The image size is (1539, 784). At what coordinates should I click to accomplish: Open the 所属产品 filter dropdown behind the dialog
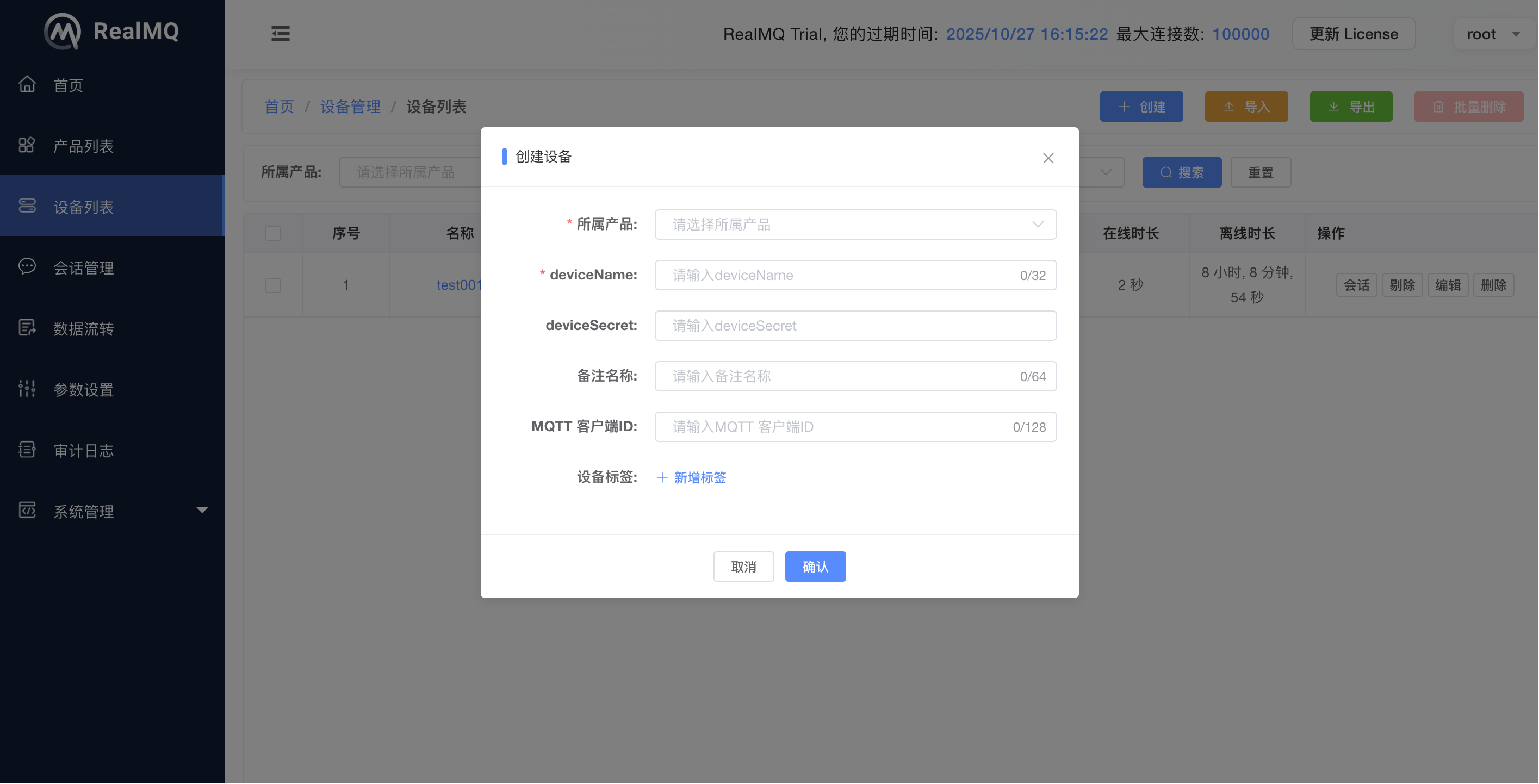tap(410, 172)
